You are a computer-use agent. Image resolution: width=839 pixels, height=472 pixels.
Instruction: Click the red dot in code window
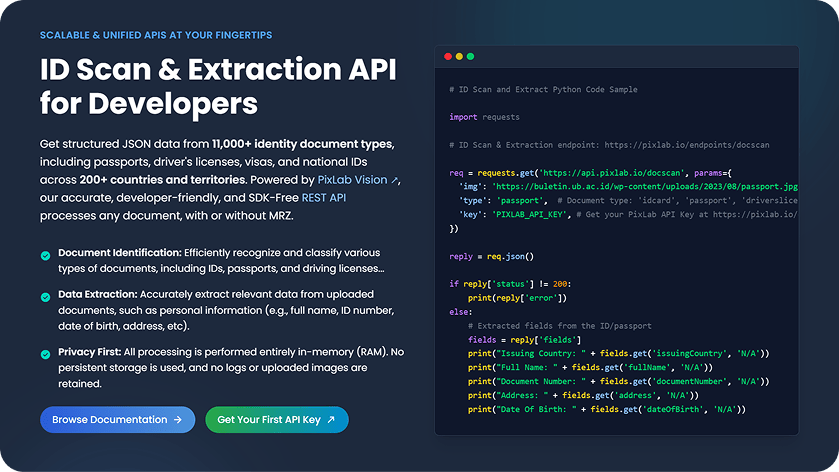click(x=447, y=57)
